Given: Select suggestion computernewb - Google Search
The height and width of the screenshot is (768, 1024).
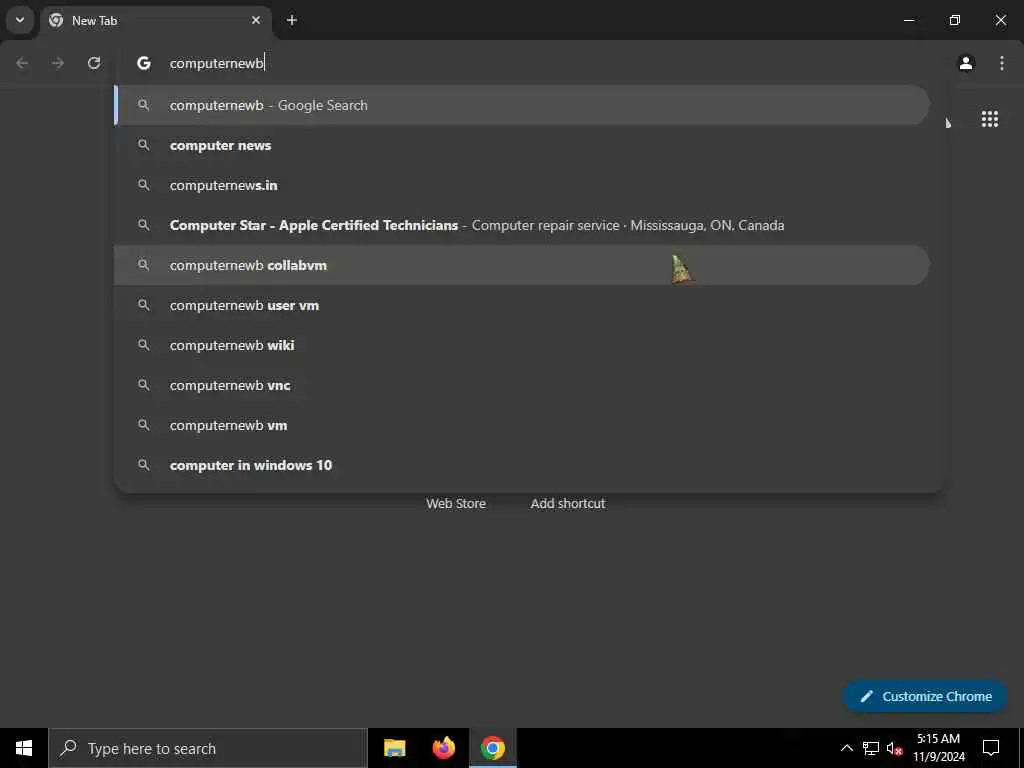Looking at the screenshot, I should 522,105.
